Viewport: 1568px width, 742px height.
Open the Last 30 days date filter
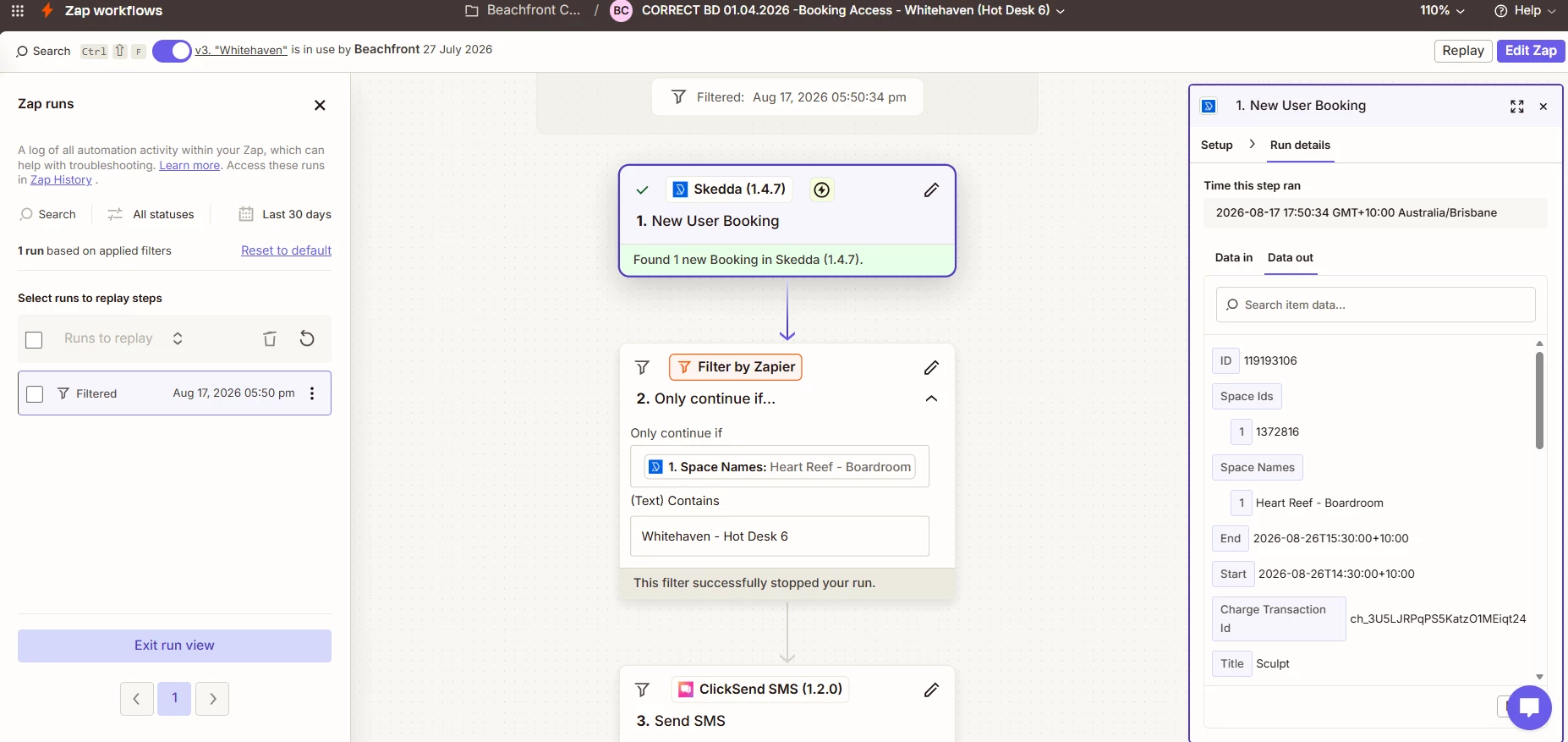[x=285, y=215]
